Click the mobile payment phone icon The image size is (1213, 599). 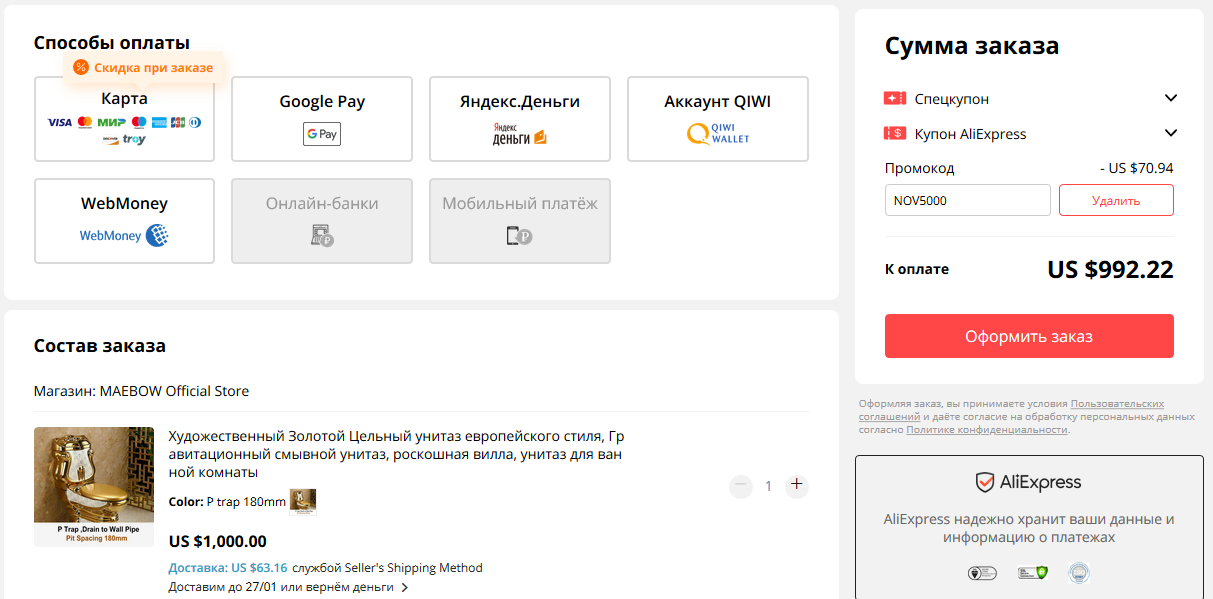pos(519,236)
